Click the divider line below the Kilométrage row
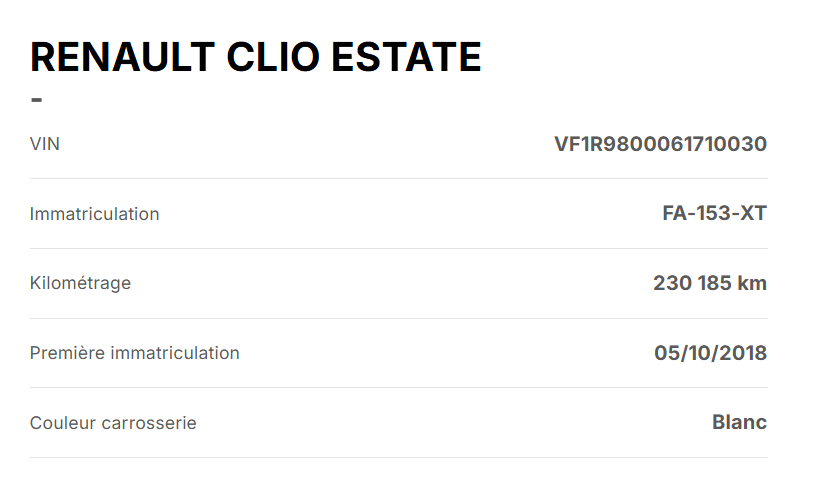The height and width of the screenshot is (480, 831). [x=399, y=319]
